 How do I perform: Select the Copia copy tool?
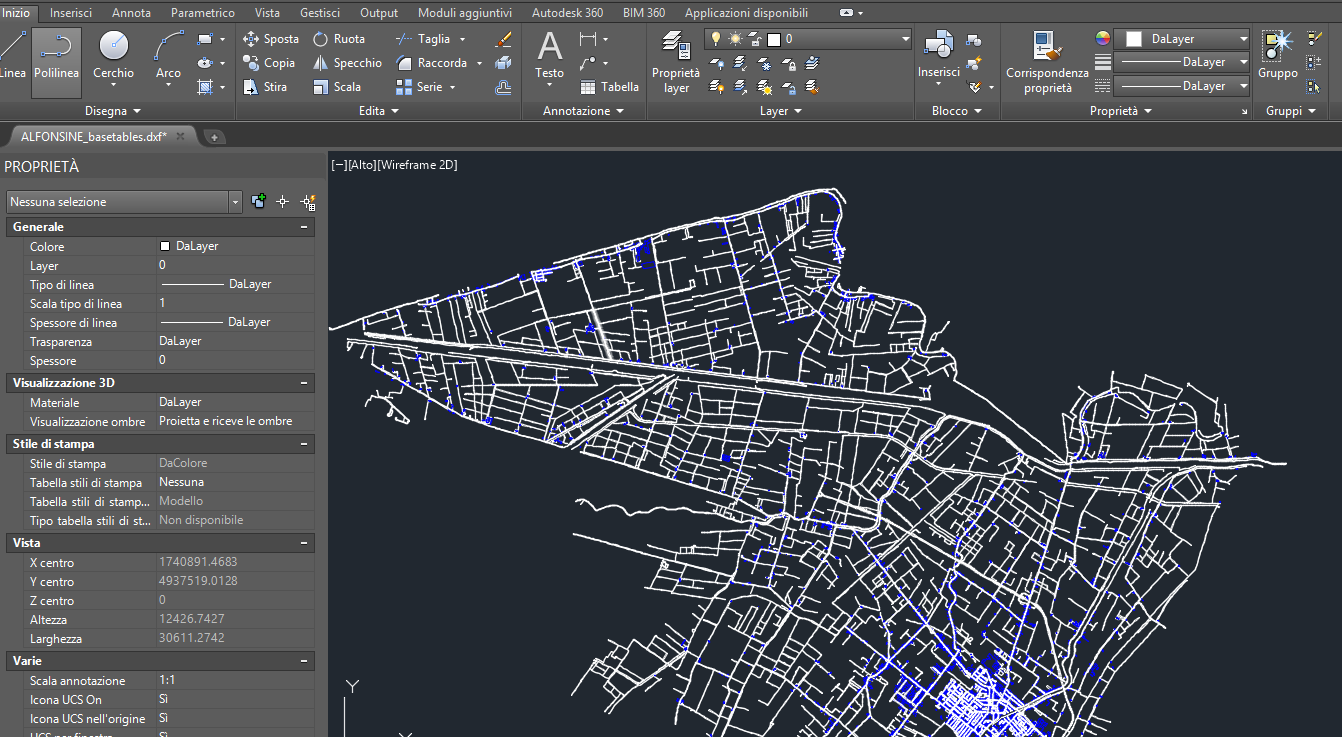coord(269,63)
